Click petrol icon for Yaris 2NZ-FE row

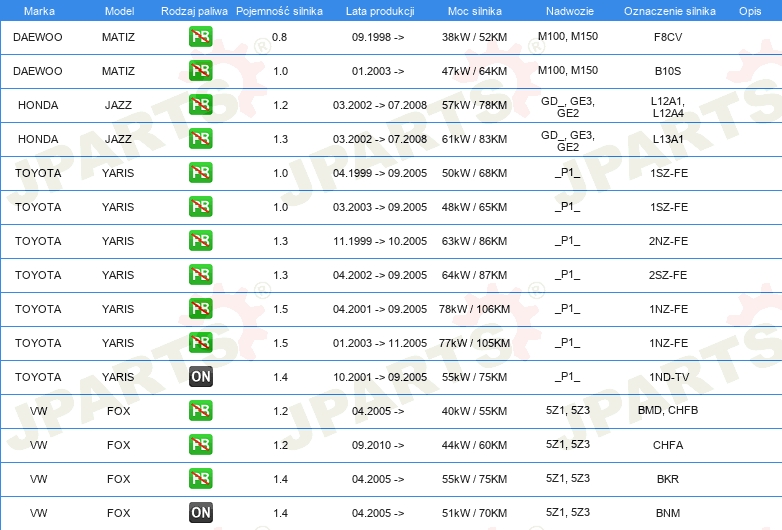200,241
